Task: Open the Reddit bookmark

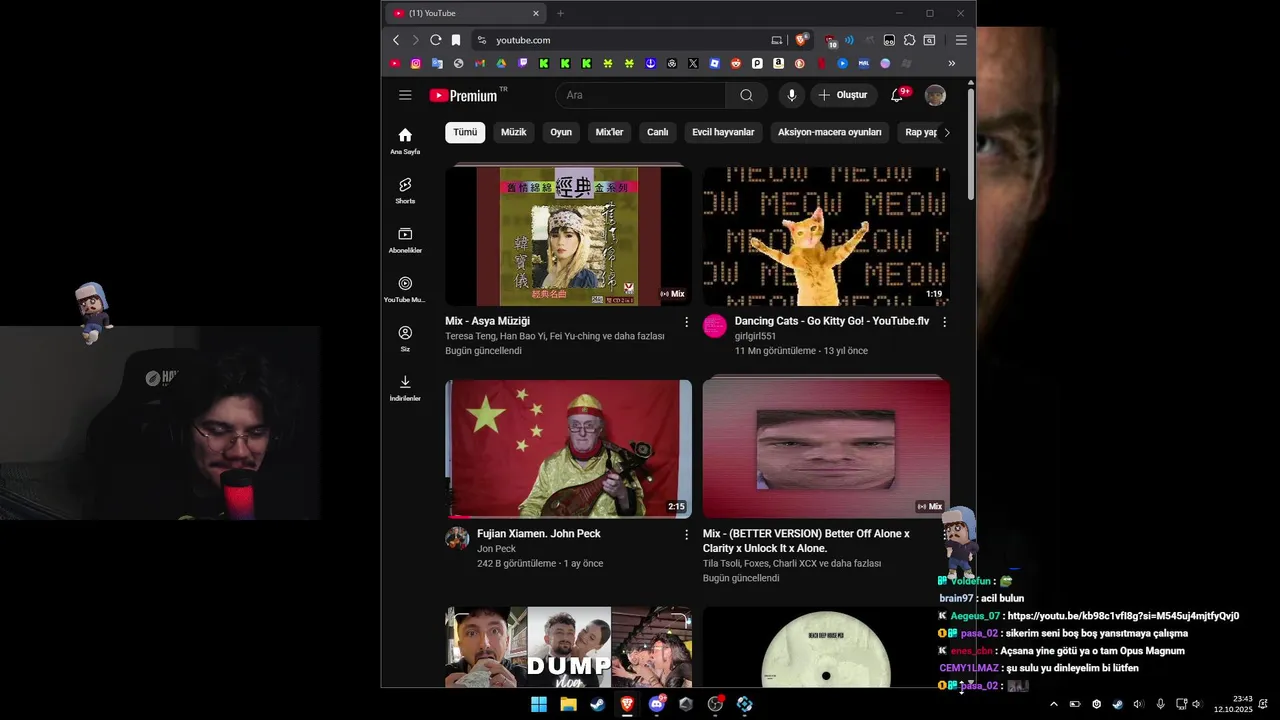Action: point(736,63)
